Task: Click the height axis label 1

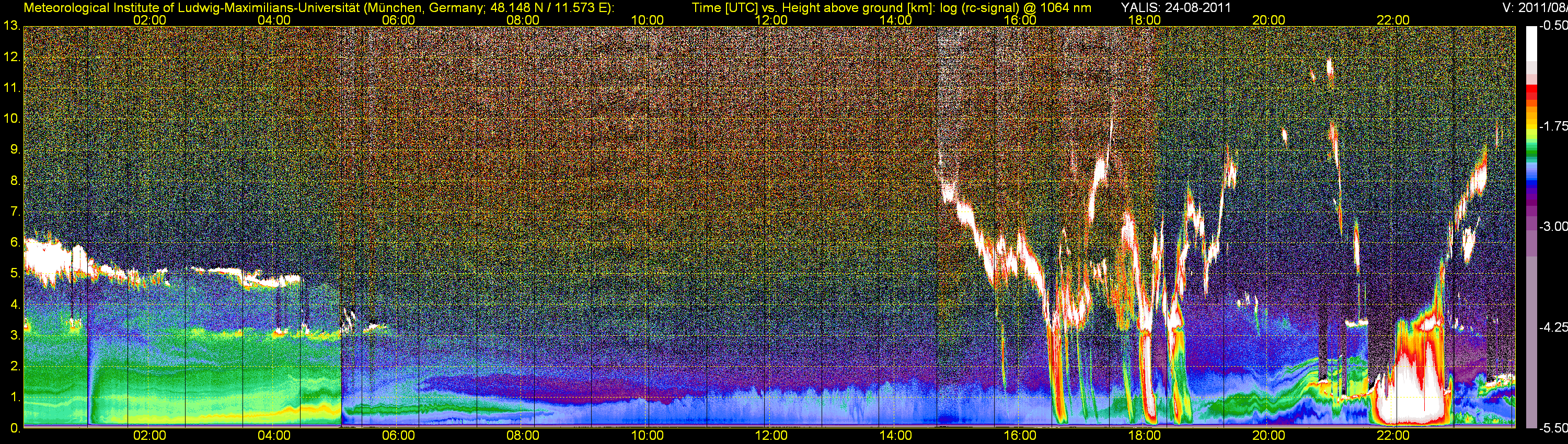Action: 15,397
